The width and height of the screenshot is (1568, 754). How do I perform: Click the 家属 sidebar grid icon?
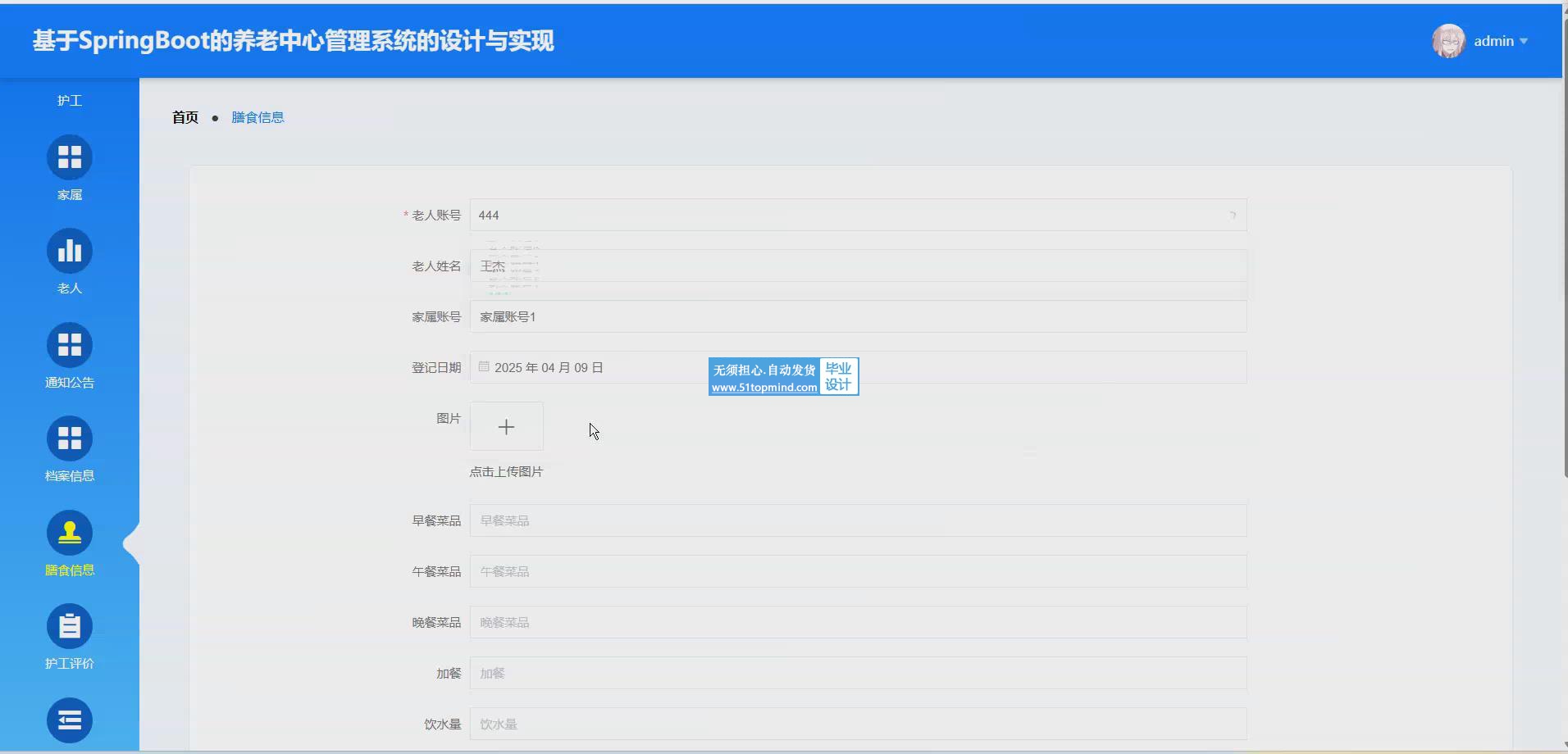coord(70,157)
